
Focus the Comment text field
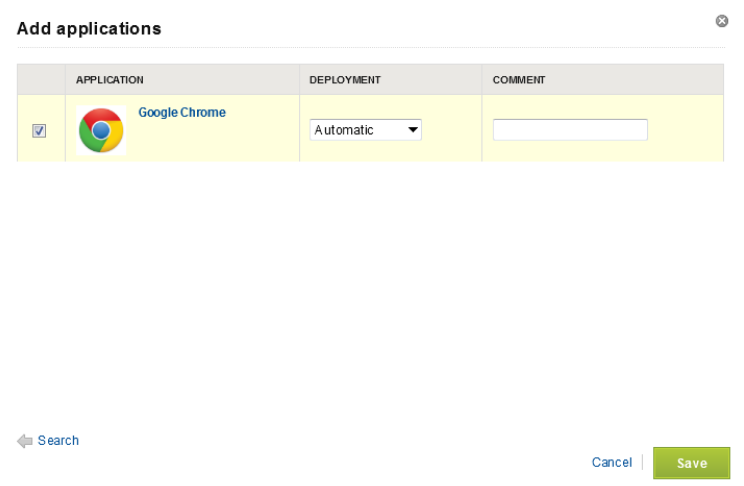pyautogui.click(x=570, y=130)
